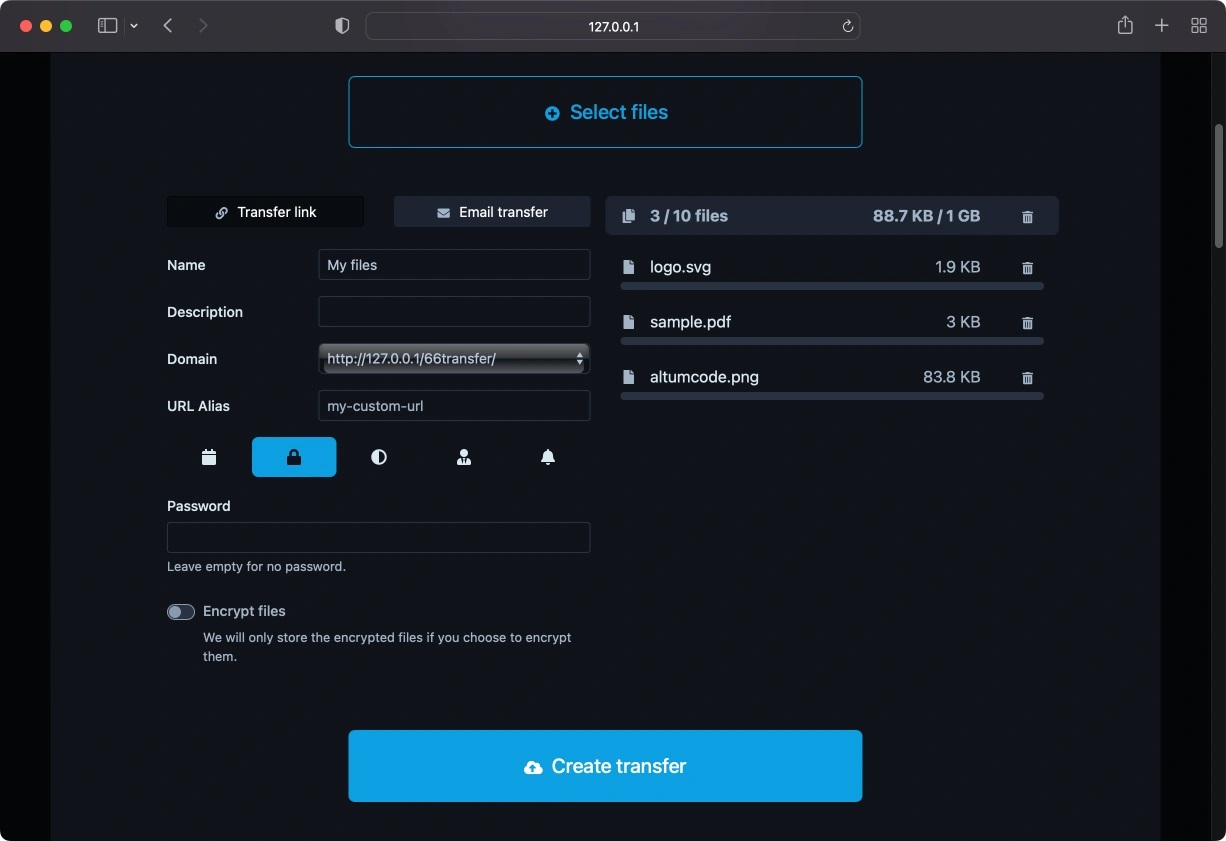Focus the URL Alias input field
The width and height of the screenshot is (1226, 841).
pos(454,405)
